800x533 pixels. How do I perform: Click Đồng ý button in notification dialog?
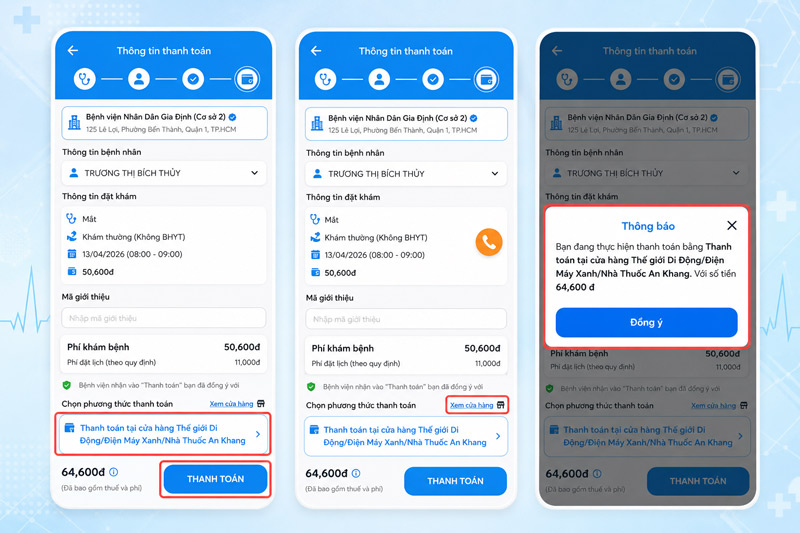(x=646, y=322)
